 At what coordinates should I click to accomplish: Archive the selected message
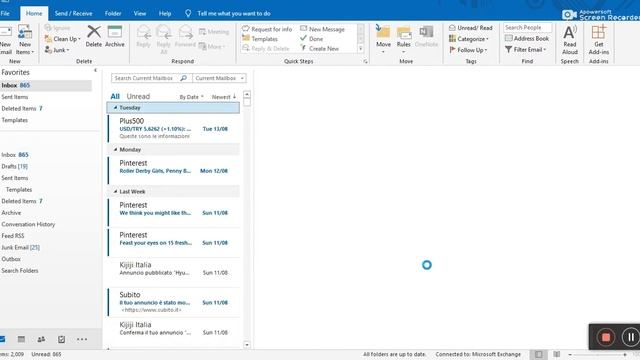pyautogui.click(x=115, y=36)
